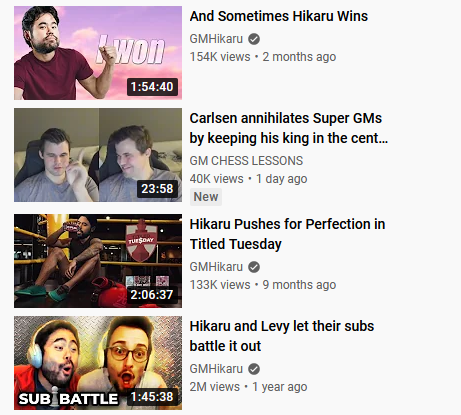Open the SUB BATTLE thumbnail
The width and height of the screenshot is (461, 415).
(98, 363)
